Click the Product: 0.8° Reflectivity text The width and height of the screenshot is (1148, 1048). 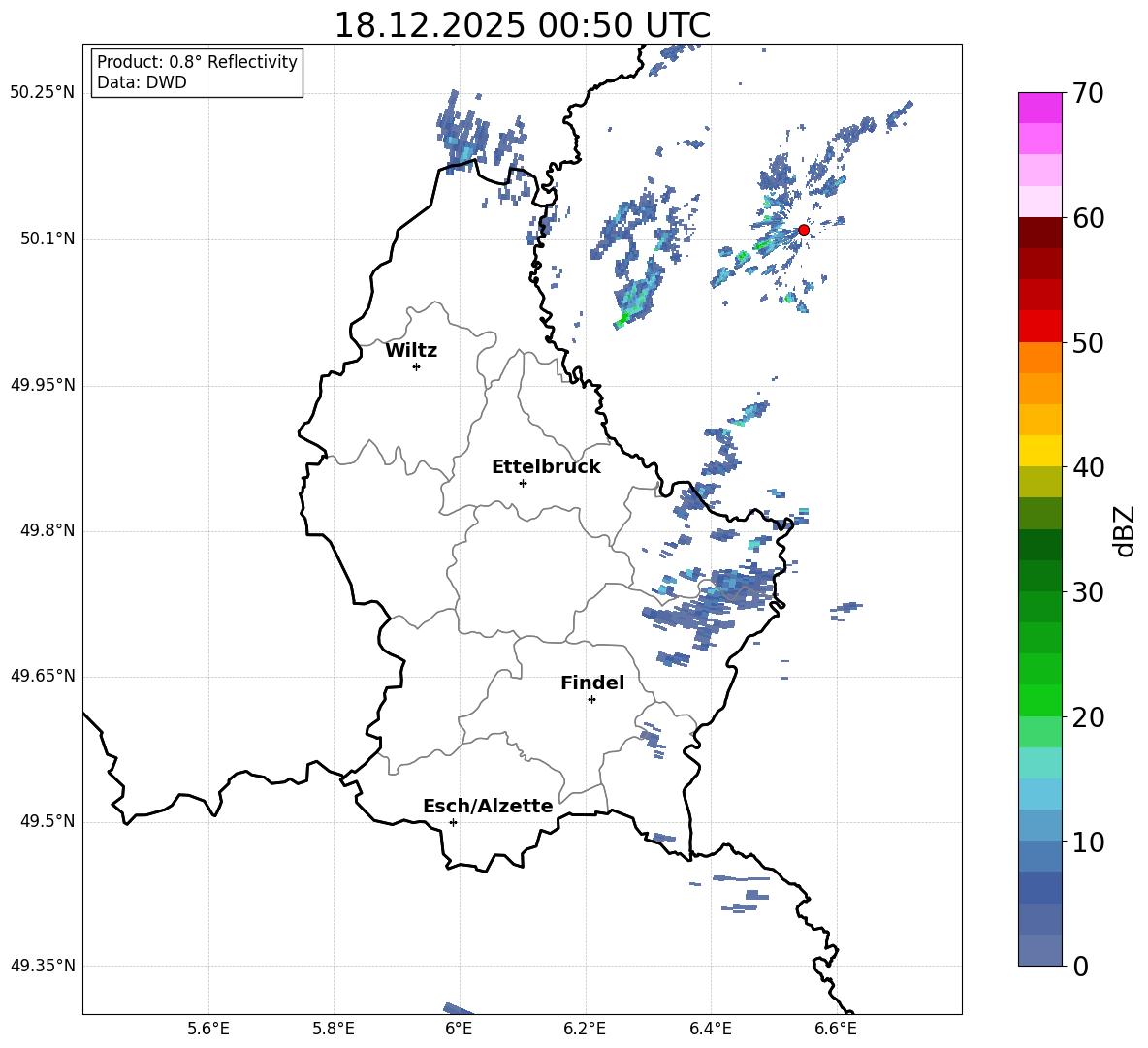pyautogui.click(x=197, y=62)
